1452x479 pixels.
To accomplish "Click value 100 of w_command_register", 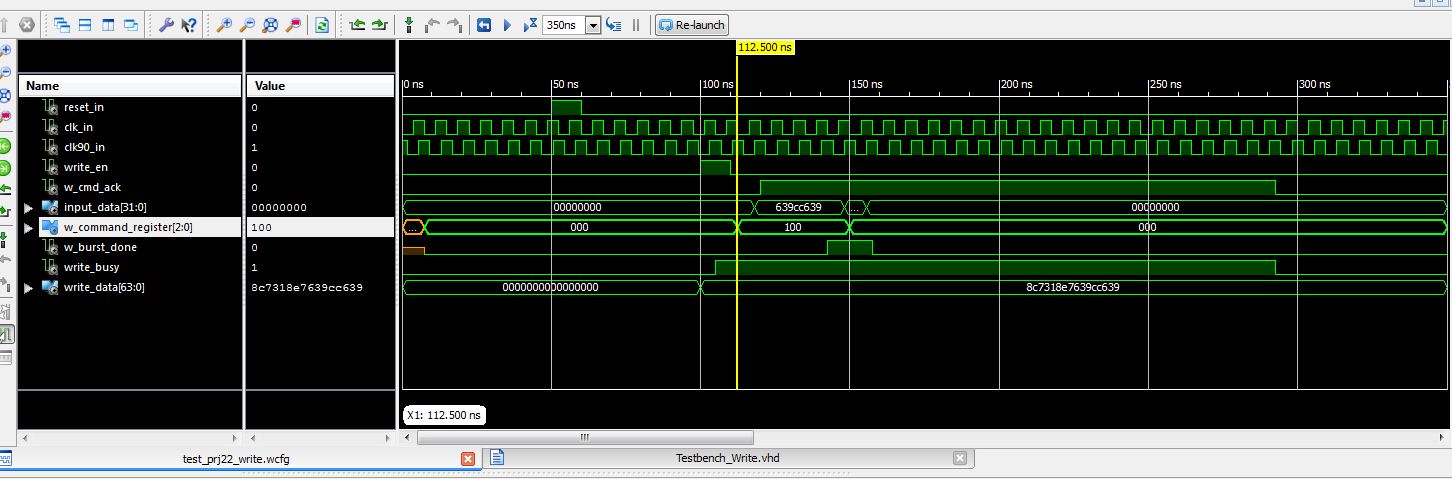I will [261, 227].
